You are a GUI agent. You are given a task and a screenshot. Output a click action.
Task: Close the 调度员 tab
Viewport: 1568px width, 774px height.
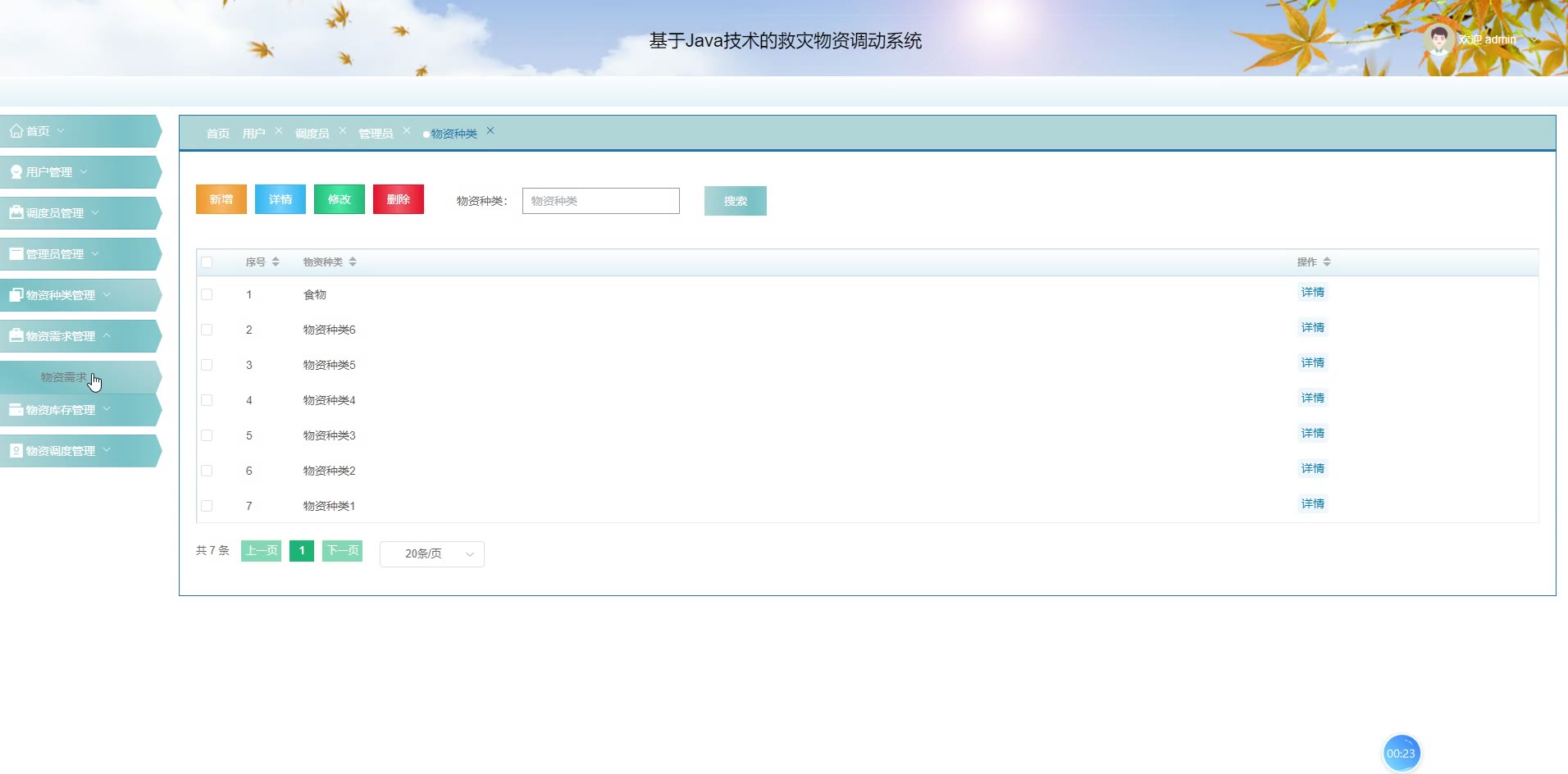point(343,130)
